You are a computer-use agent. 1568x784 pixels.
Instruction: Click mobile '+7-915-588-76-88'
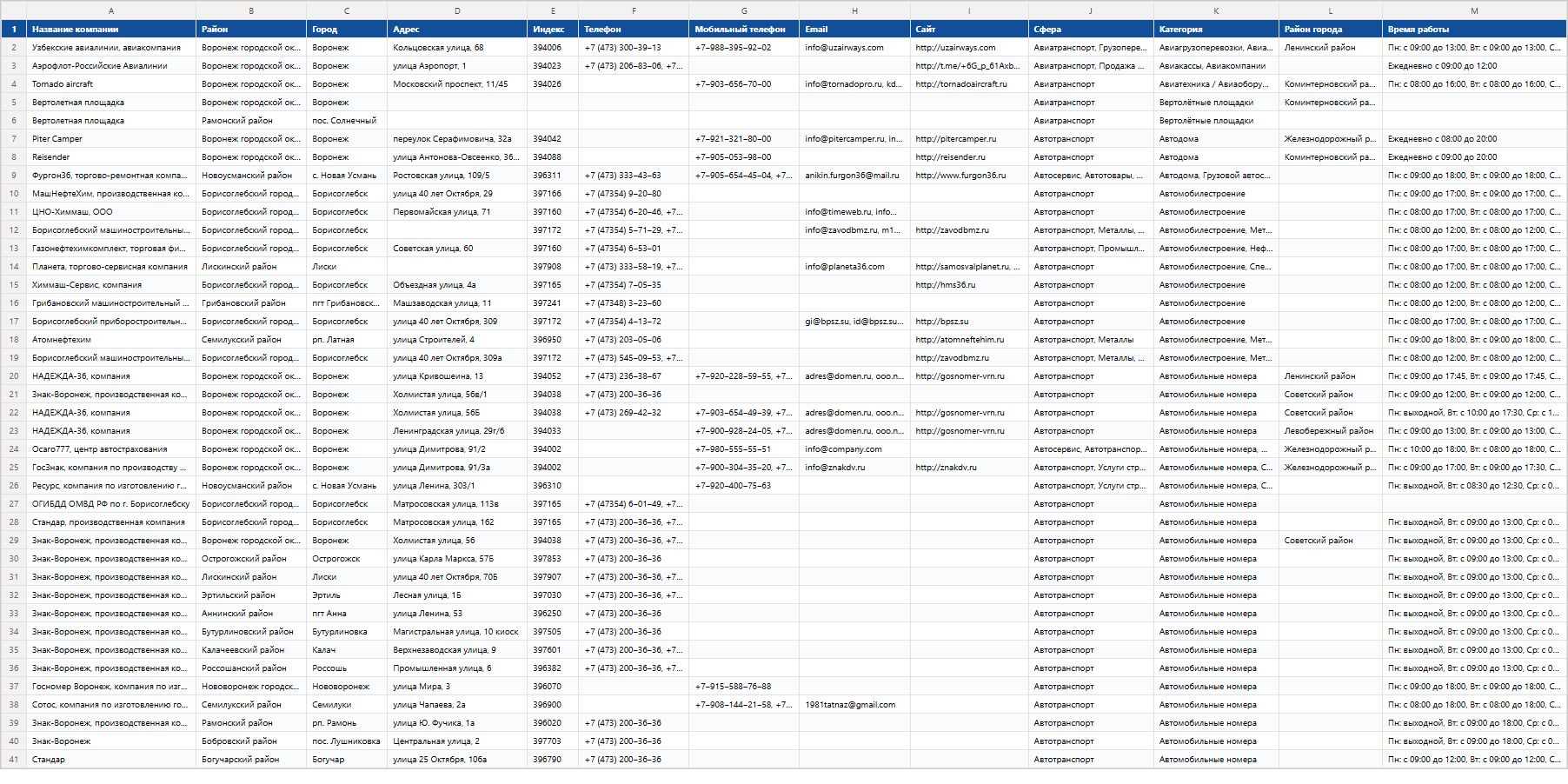click(744, 687)
